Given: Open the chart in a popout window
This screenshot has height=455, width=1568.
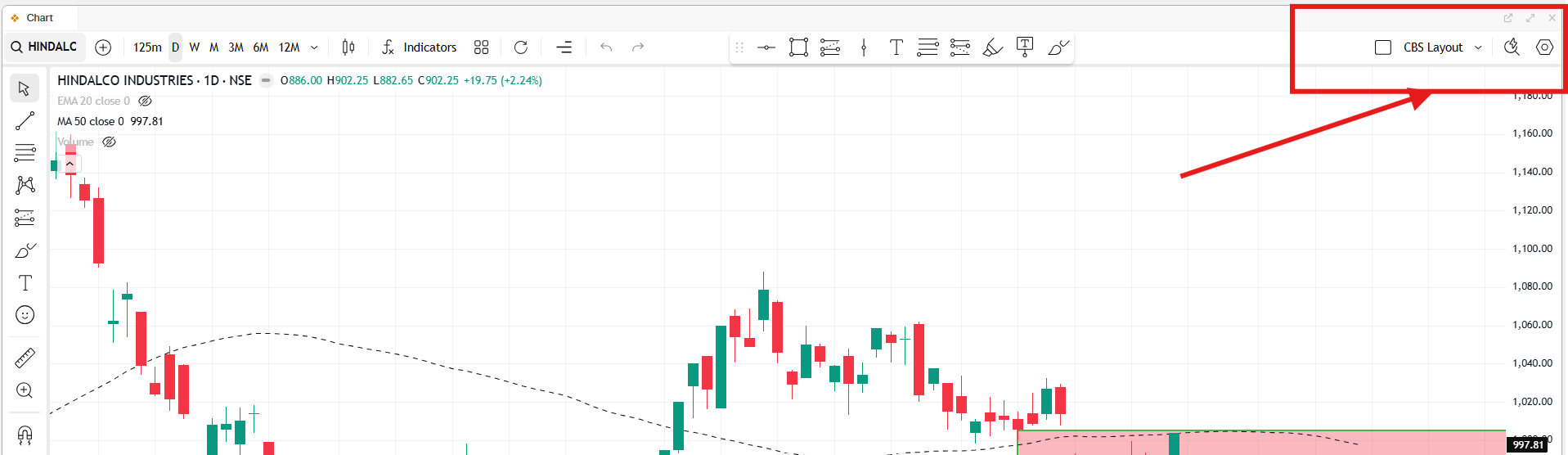Looking at the screenshot, I should 1508,18.
